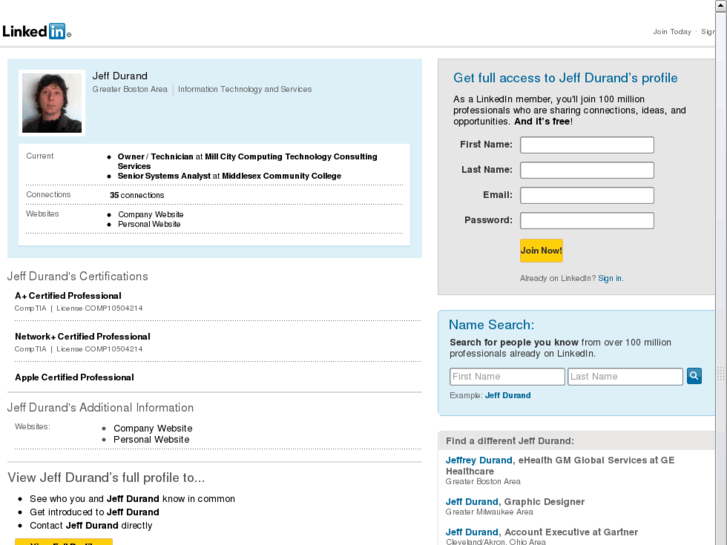Click the LinkedIn logo
The height and width of the screenshot is (545, 727).
[37, 31]
